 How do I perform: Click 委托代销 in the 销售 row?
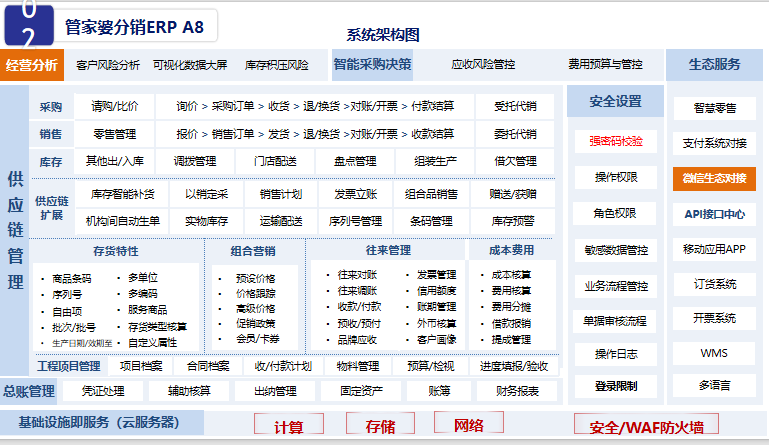click(x=515, y=134)
